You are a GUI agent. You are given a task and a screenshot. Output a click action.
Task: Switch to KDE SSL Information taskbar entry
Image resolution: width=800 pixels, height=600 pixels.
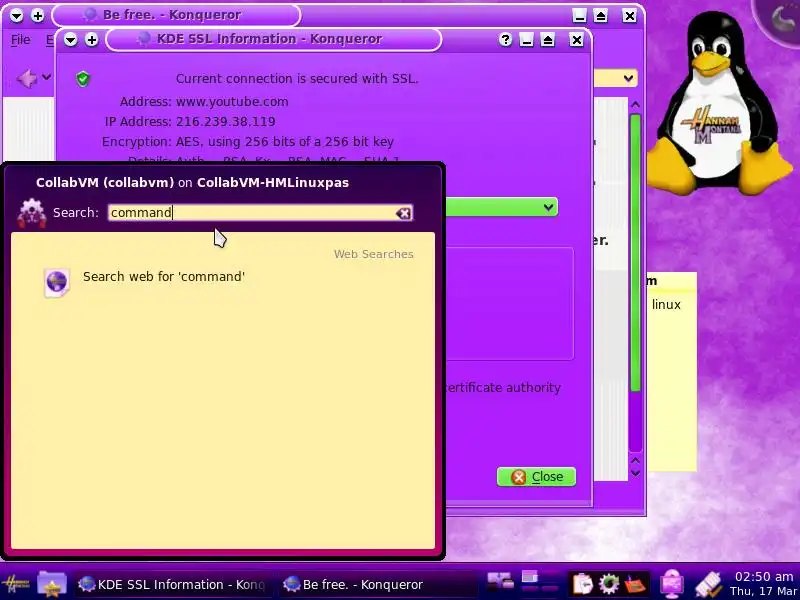173,584
